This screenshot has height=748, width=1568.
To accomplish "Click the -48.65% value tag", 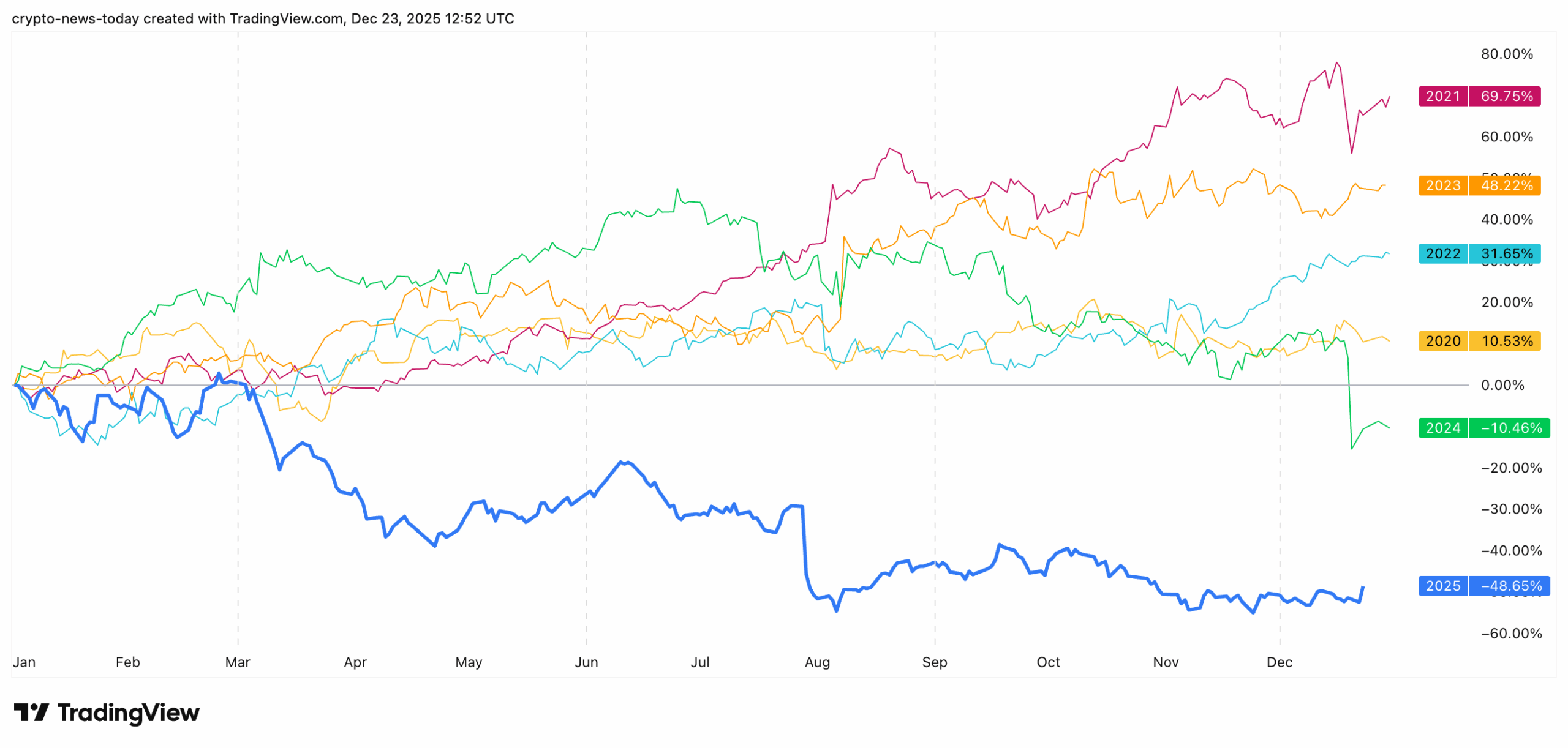I will coord(1510,586).
